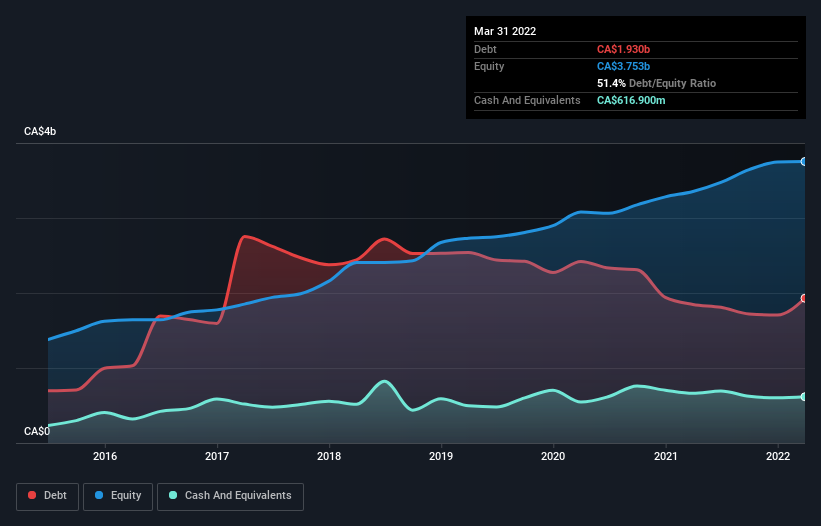This screenshot has height=526, width=821.
Task: Select the 2018 x-axis label
Action: coord(329,456)
